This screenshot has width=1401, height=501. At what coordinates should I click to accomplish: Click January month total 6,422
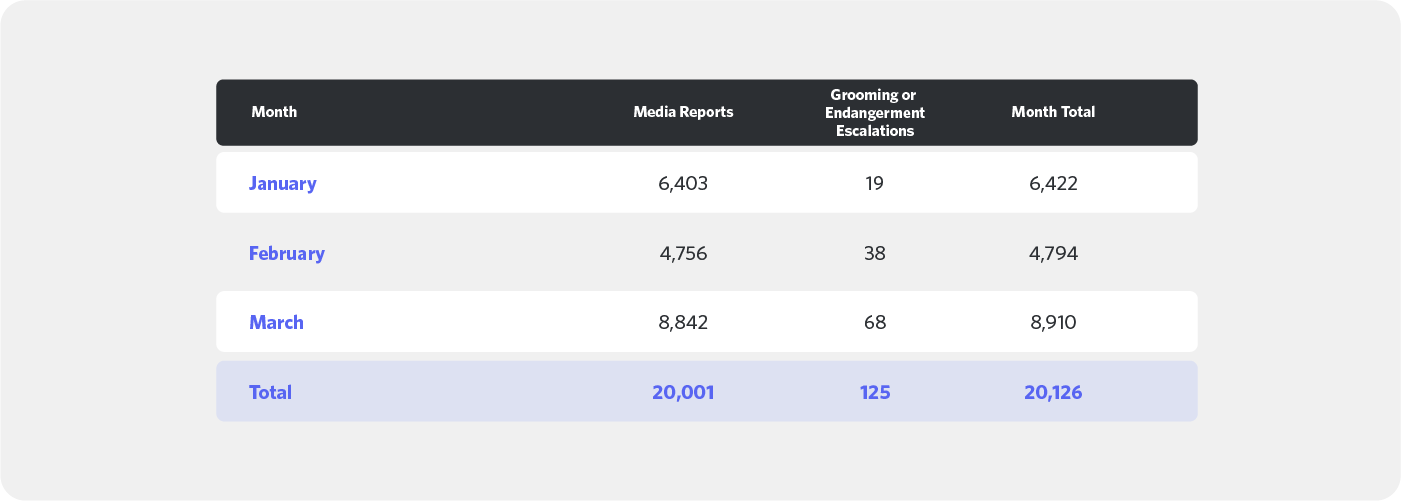(x=1053, y=183)
